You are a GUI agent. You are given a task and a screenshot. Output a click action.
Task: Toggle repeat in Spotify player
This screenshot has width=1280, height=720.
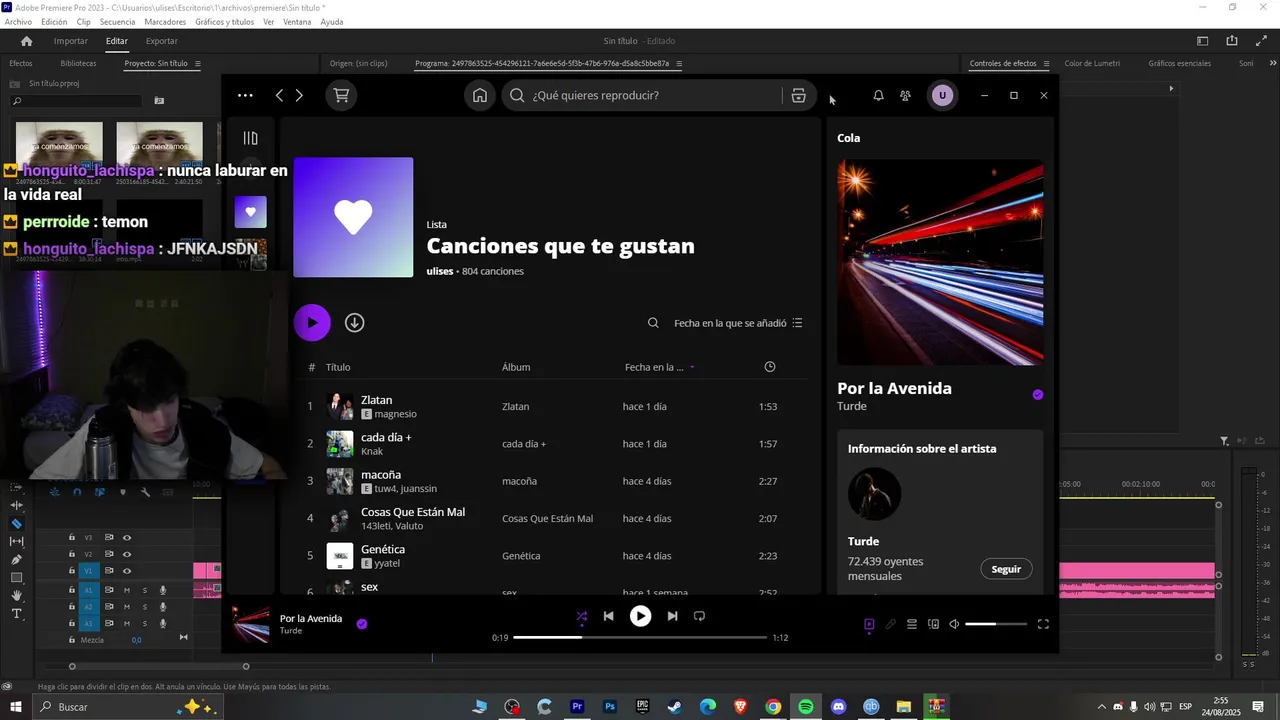point(699,616)
